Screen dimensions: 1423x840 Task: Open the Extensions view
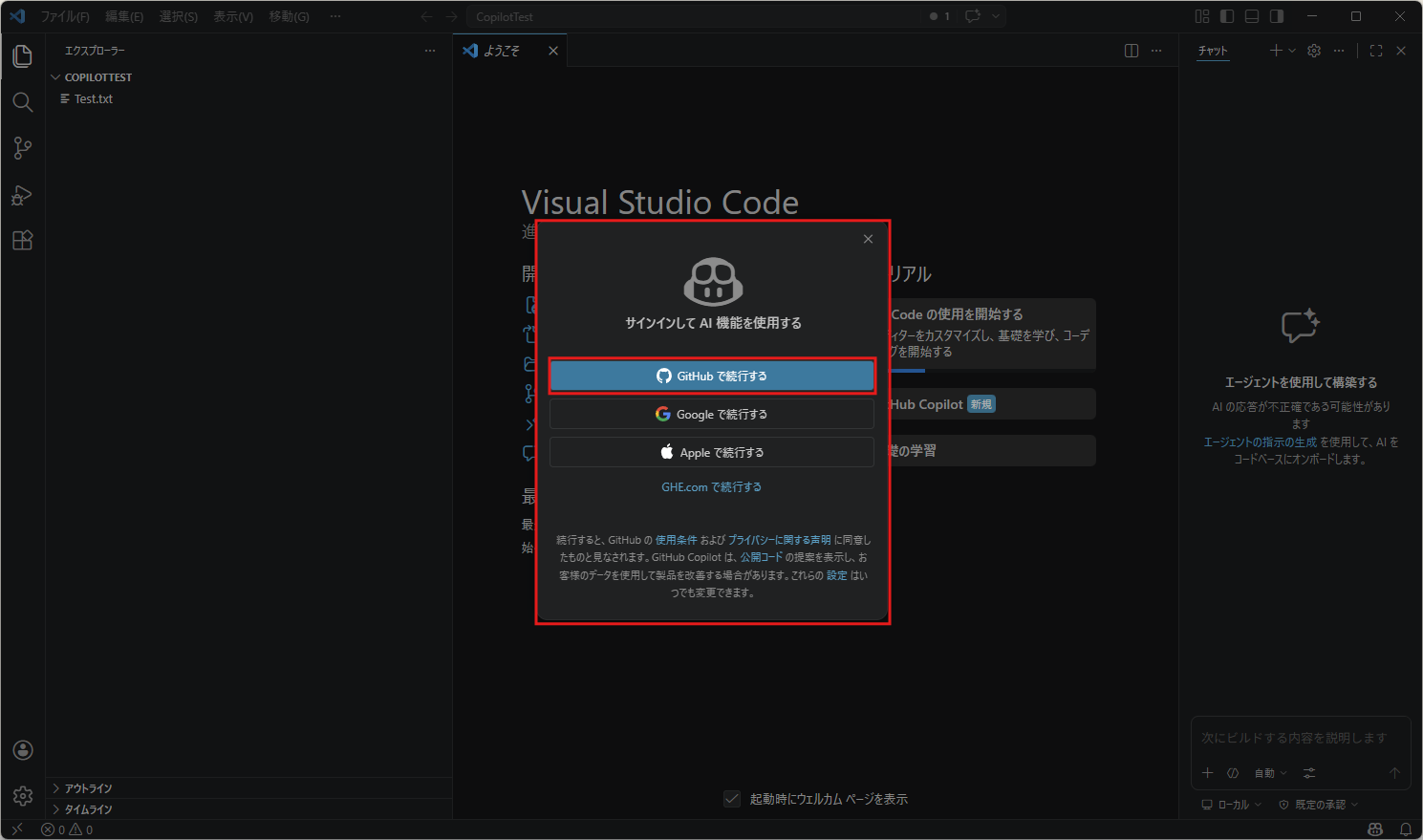tap(23, 241)
